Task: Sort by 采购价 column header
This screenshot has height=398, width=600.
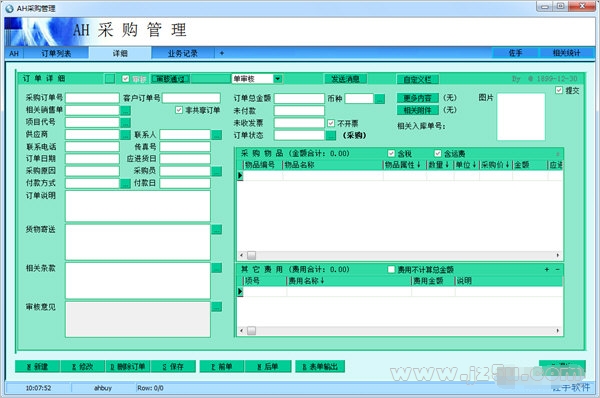Action: coord(496,165)
